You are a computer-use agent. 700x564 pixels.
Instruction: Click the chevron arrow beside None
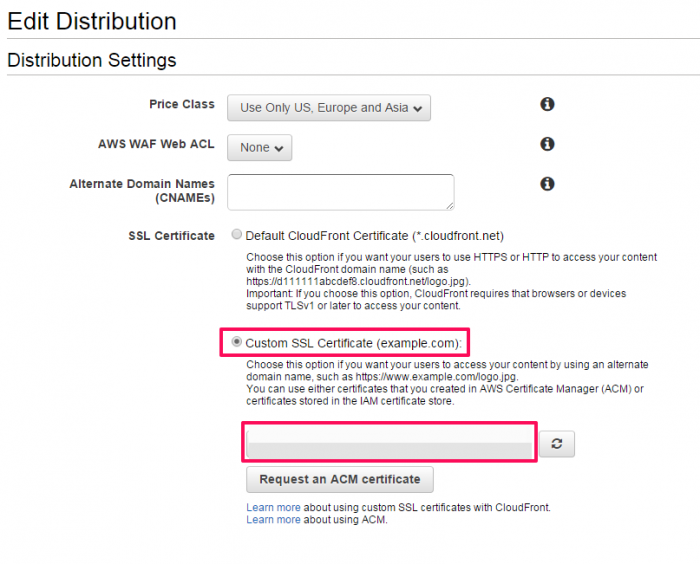point(279,148)
